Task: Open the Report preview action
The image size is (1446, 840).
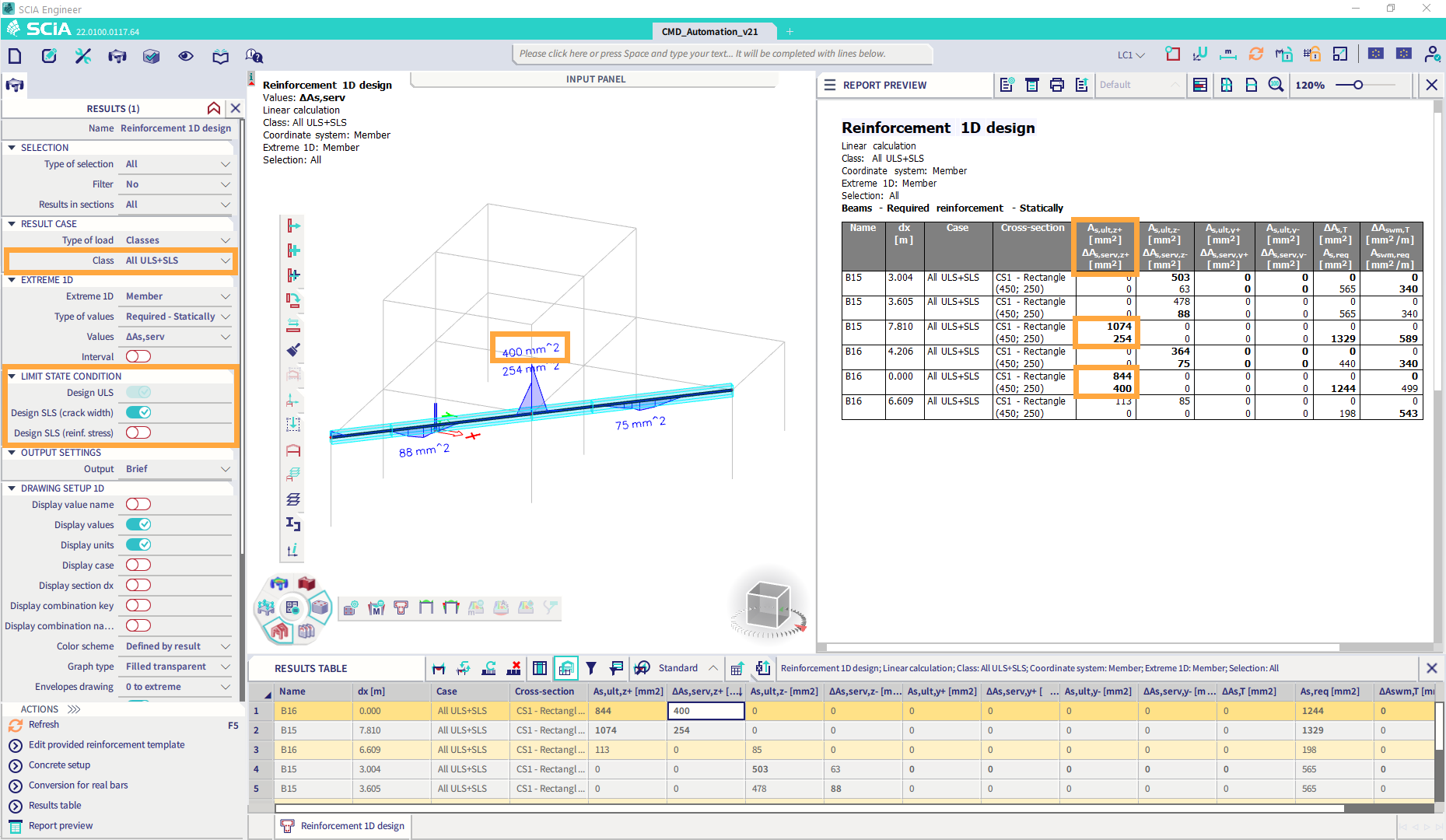Action: [x=61, y=825]
